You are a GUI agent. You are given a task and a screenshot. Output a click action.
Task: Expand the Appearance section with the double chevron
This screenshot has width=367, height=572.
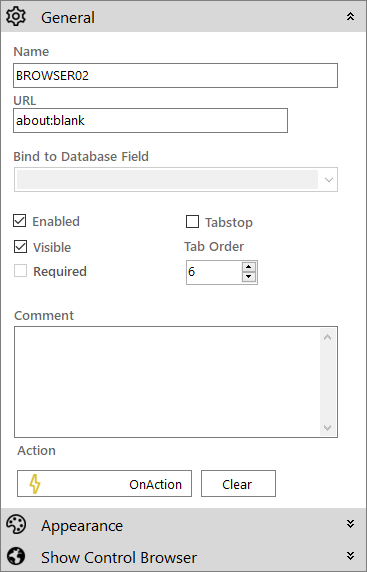(x=350, y=524)
